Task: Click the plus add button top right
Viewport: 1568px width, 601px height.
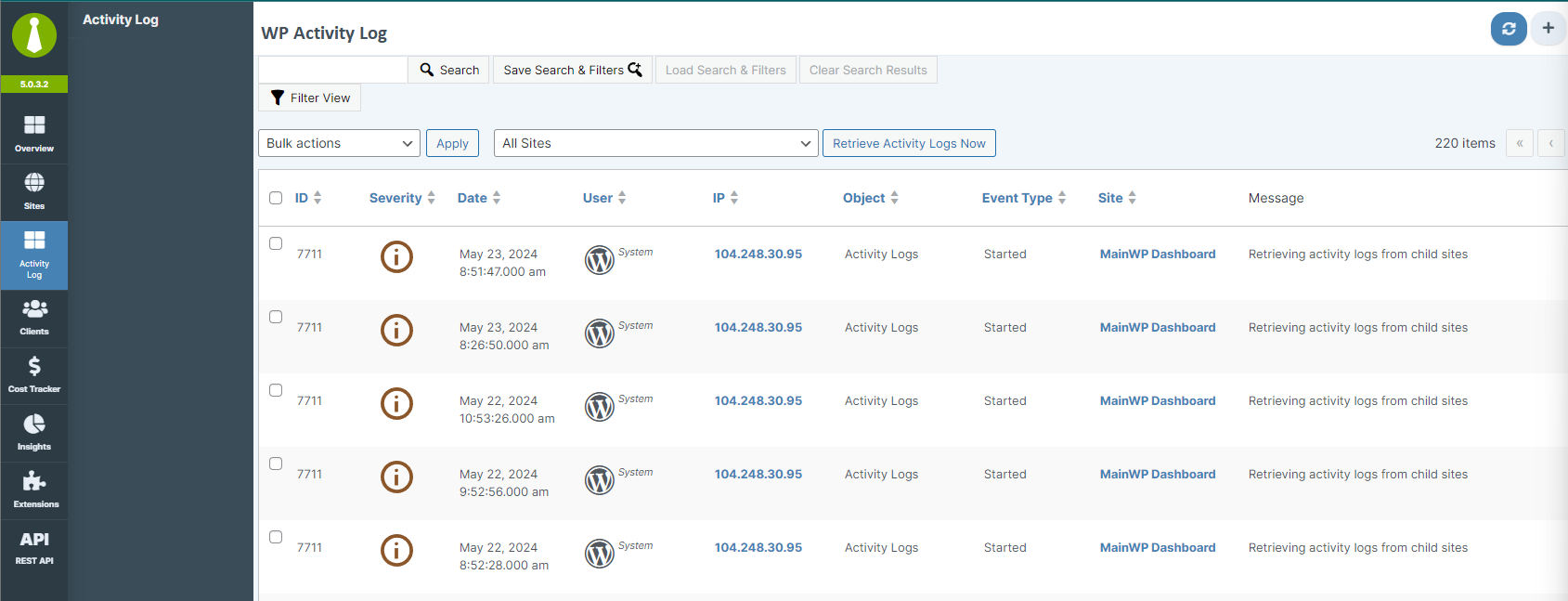Action: [1548, 29]
